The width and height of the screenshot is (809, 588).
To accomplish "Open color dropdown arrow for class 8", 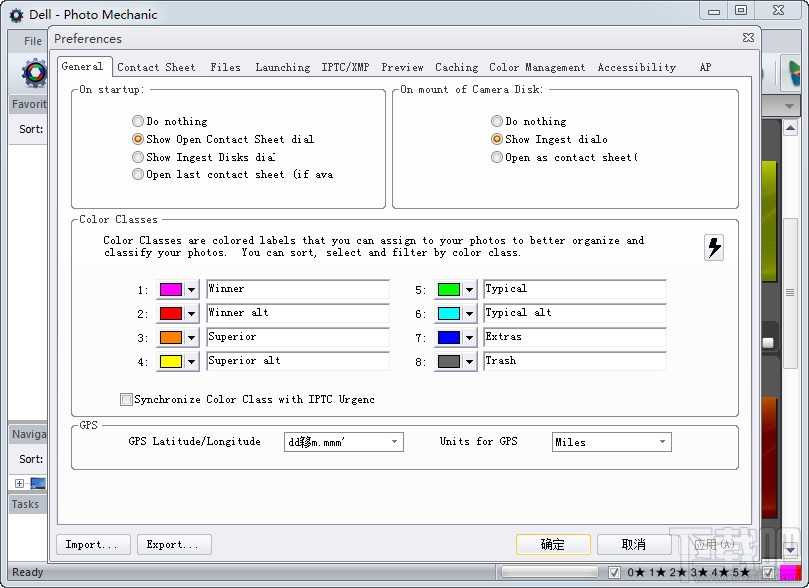I will click(x=469, y=362).
